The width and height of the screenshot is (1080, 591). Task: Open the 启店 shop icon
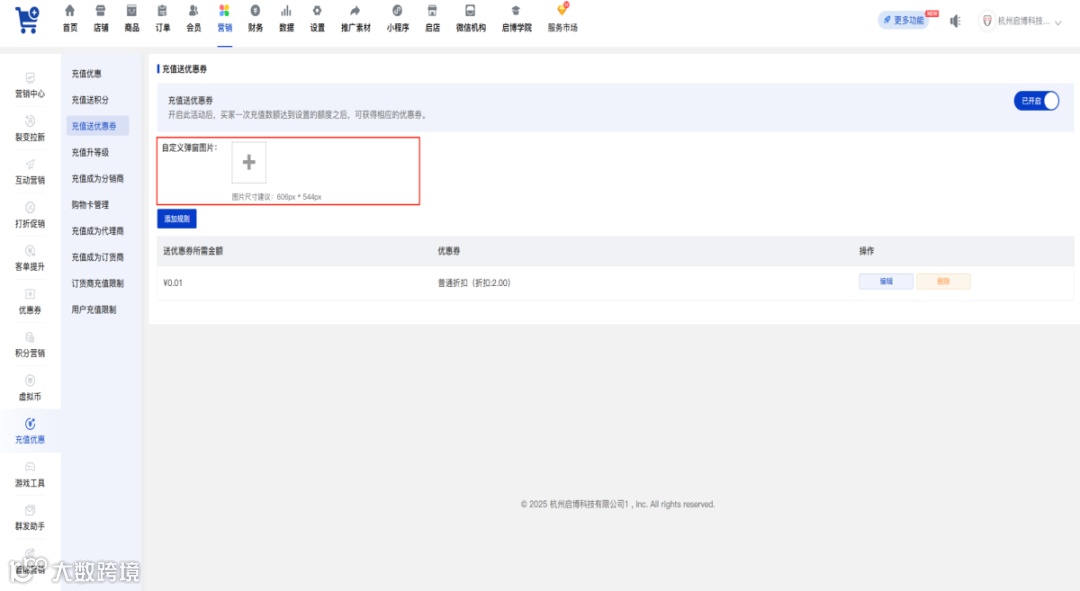point(432,11)
